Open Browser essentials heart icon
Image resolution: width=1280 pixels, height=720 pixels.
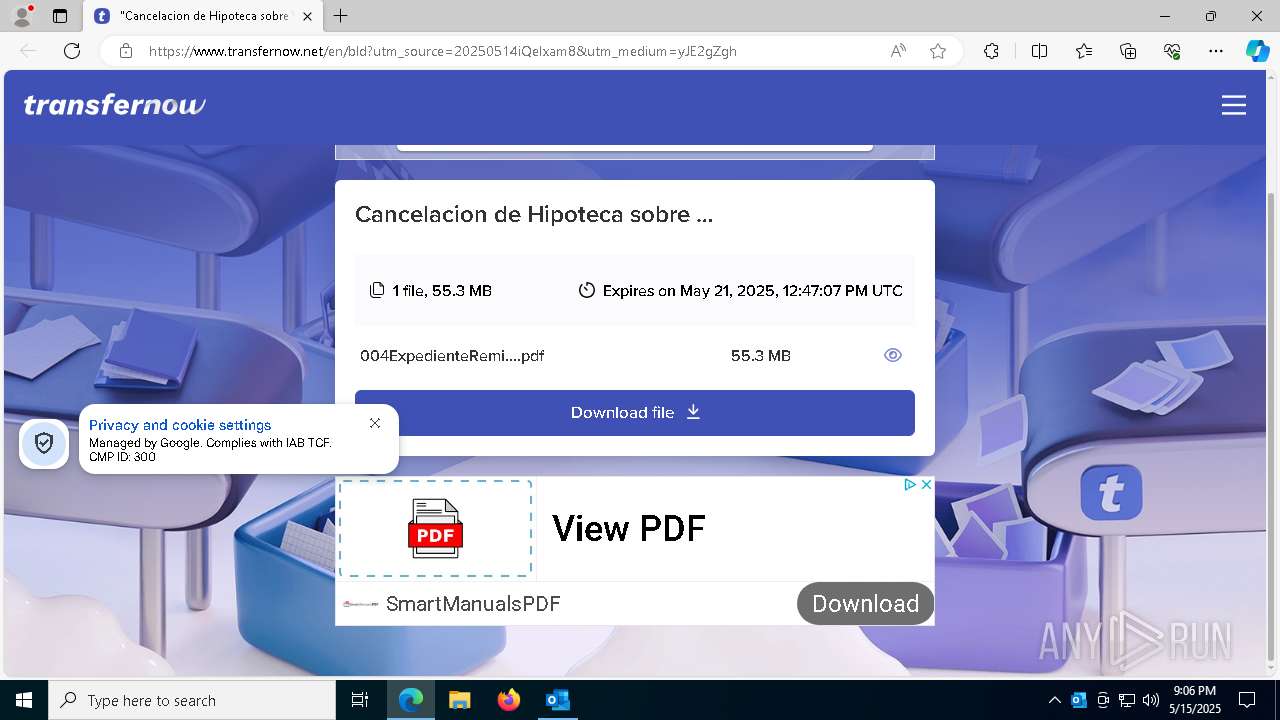pyautogui.click(x=1172, y=51)
